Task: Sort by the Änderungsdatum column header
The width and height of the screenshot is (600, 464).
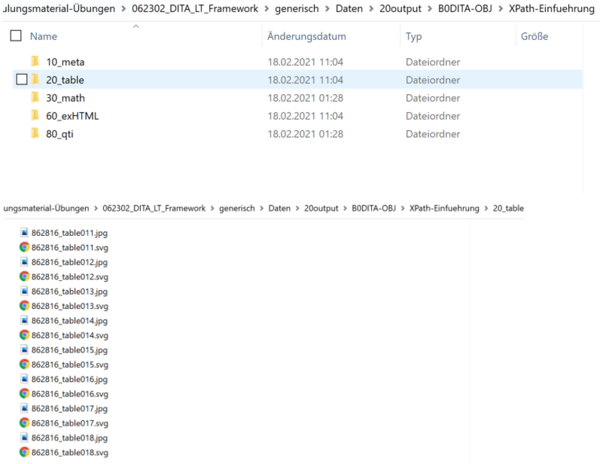Action: click(x=307, y=36)
